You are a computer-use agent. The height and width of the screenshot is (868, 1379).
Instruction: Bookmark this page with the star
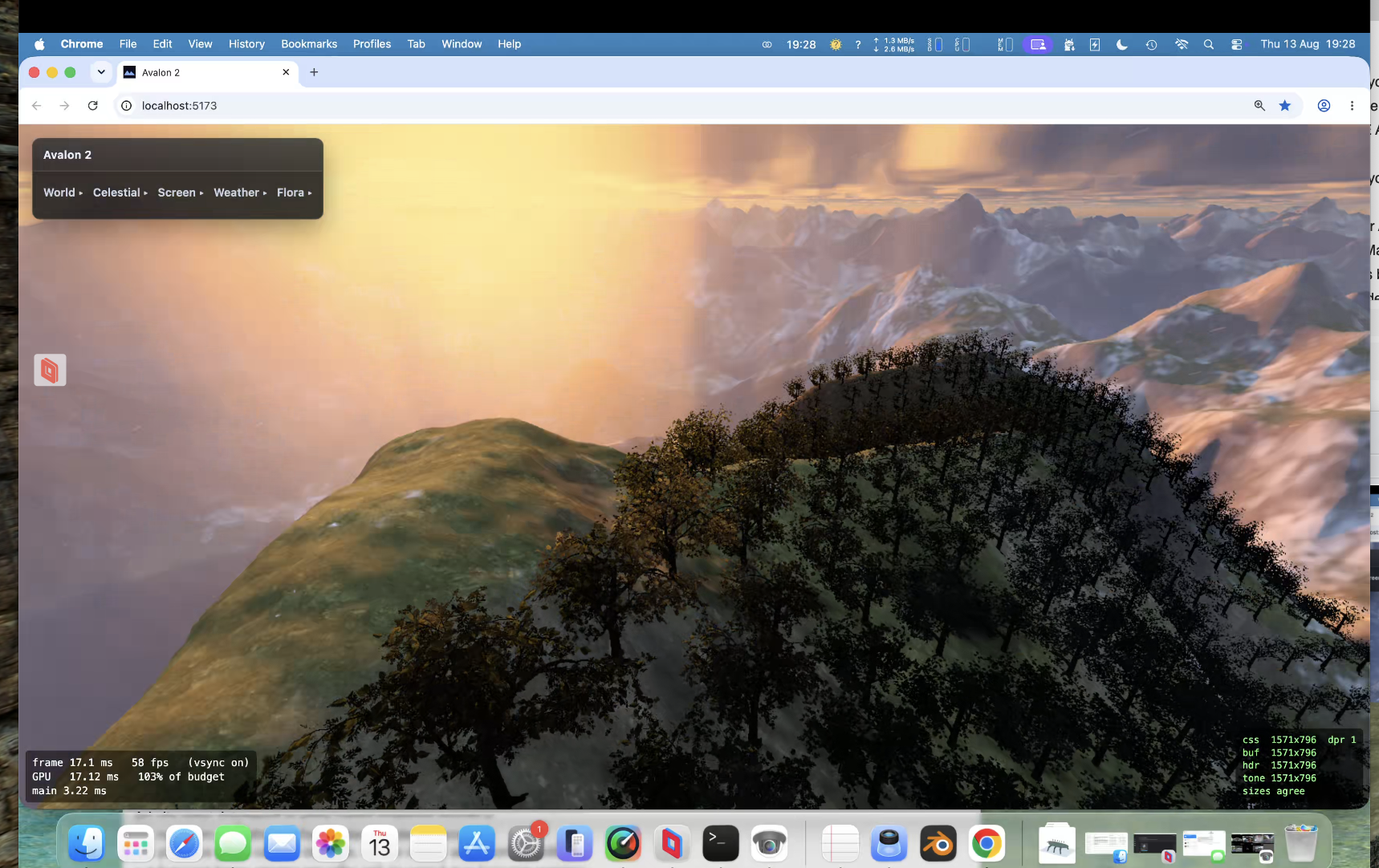1285,106
